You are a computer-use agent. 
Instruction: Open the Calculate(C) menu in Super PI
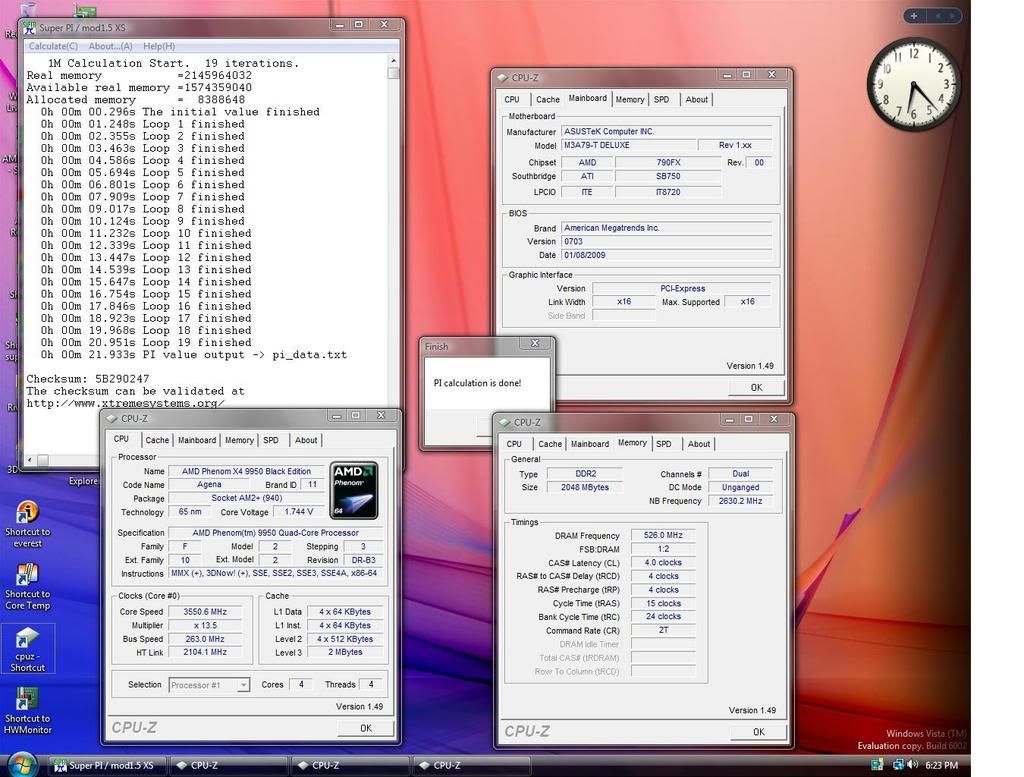(x=53, y=46)
